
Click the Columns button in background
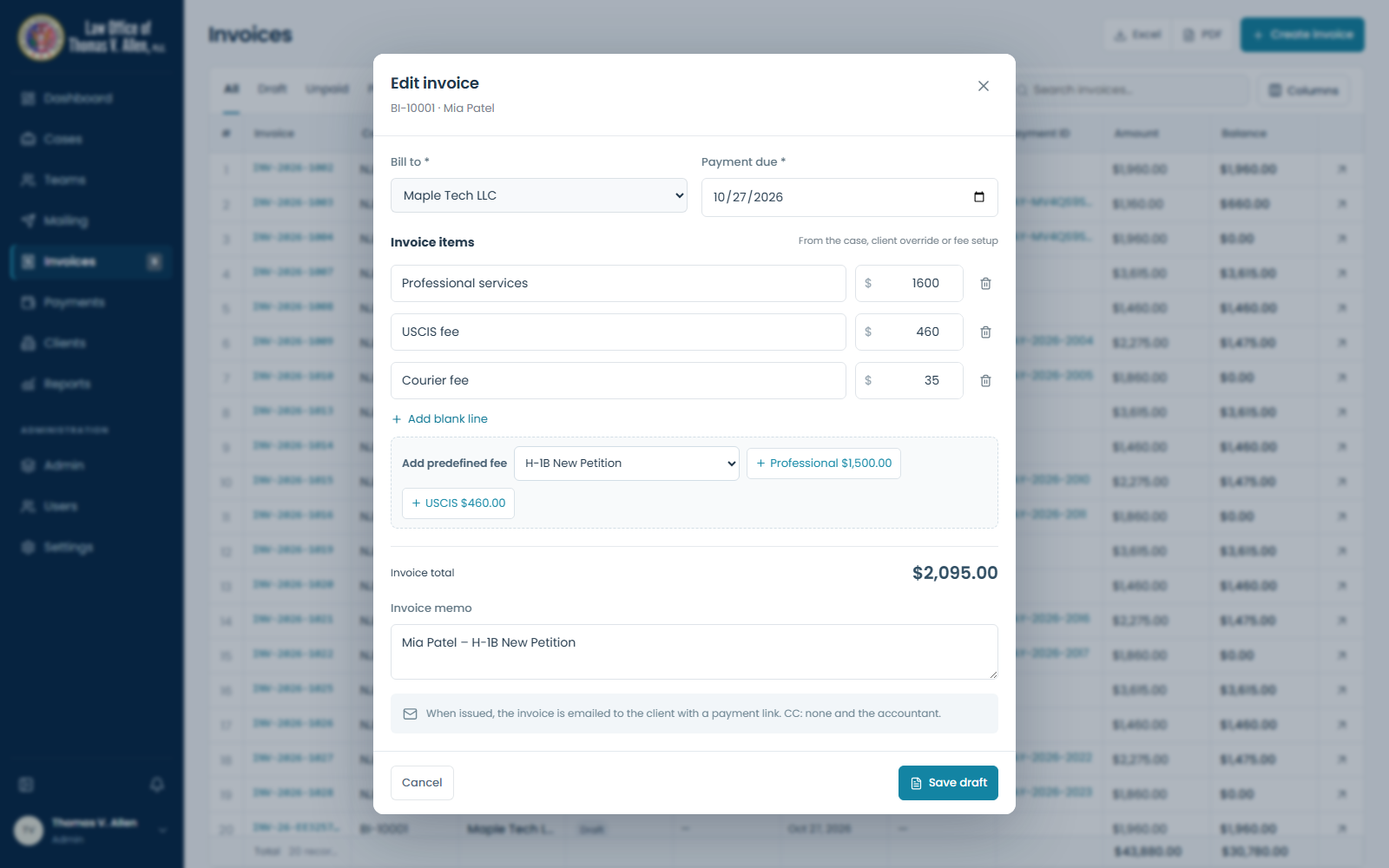click(x=1303, y=90)
